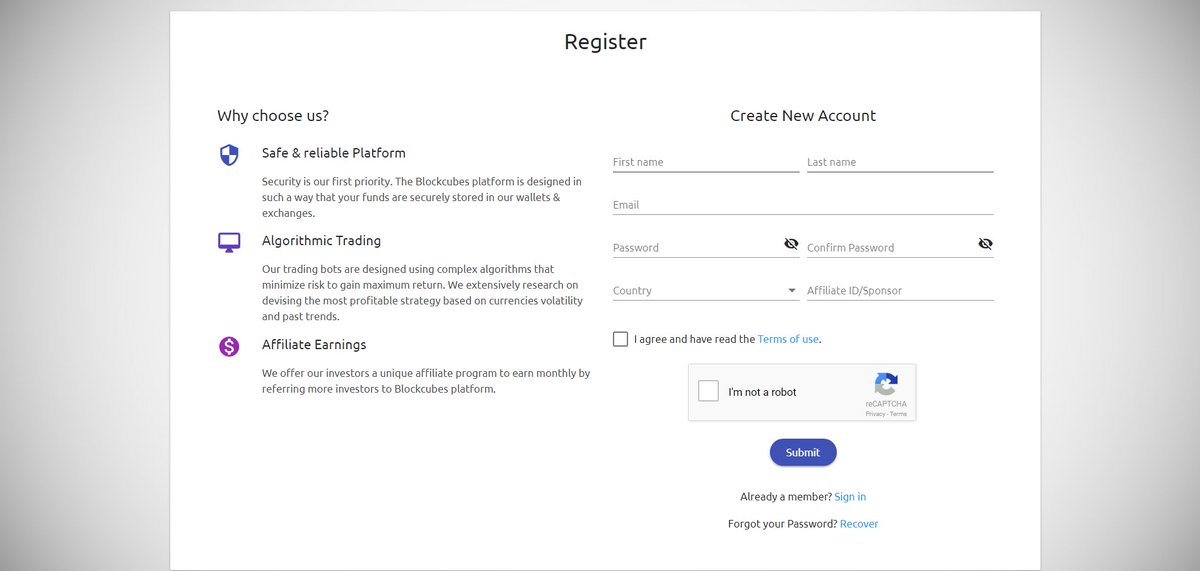The image size is (1200, 571).
Task: Open reCAPTCHA Privacy link
Action: [874, 413]
